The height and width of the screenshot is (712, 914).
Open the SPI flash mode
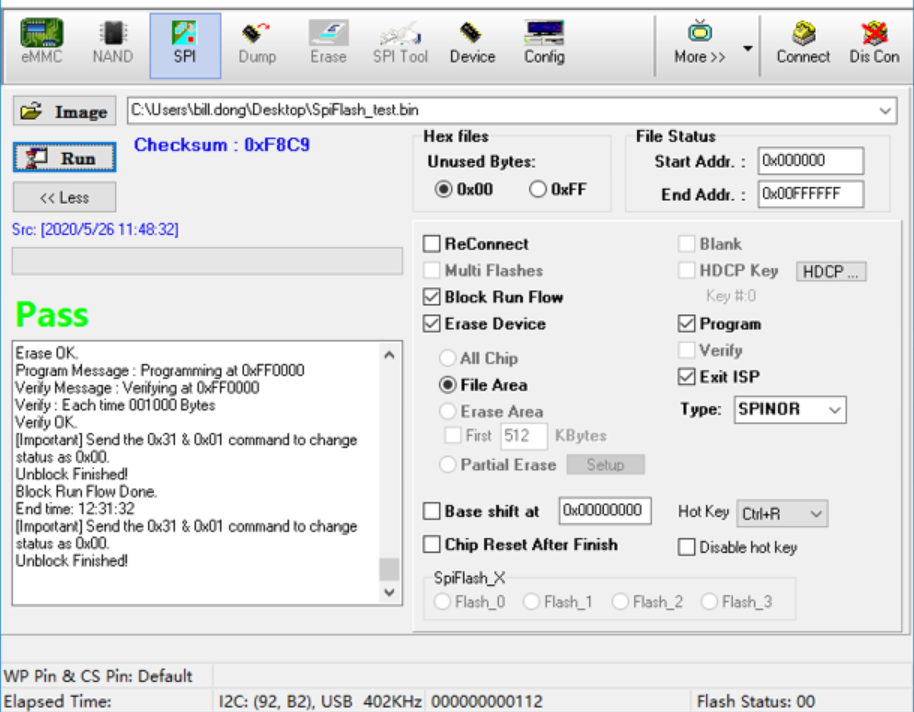184,43
